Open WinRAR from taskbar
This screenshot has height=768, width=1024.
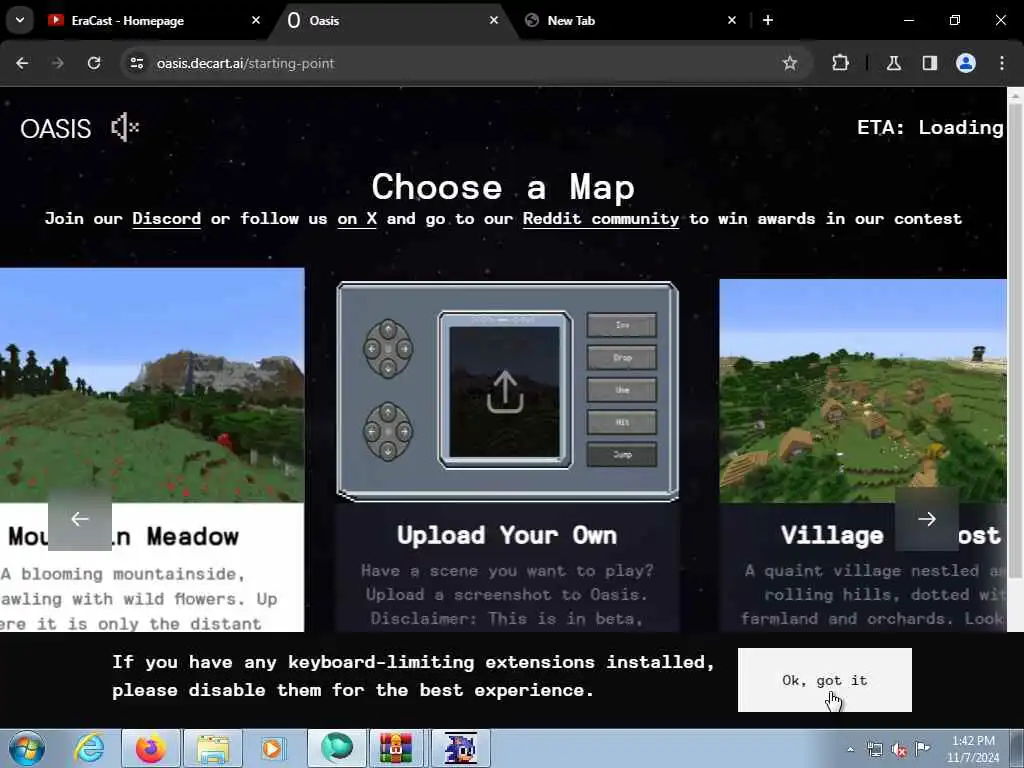click(x=396, y=748)
